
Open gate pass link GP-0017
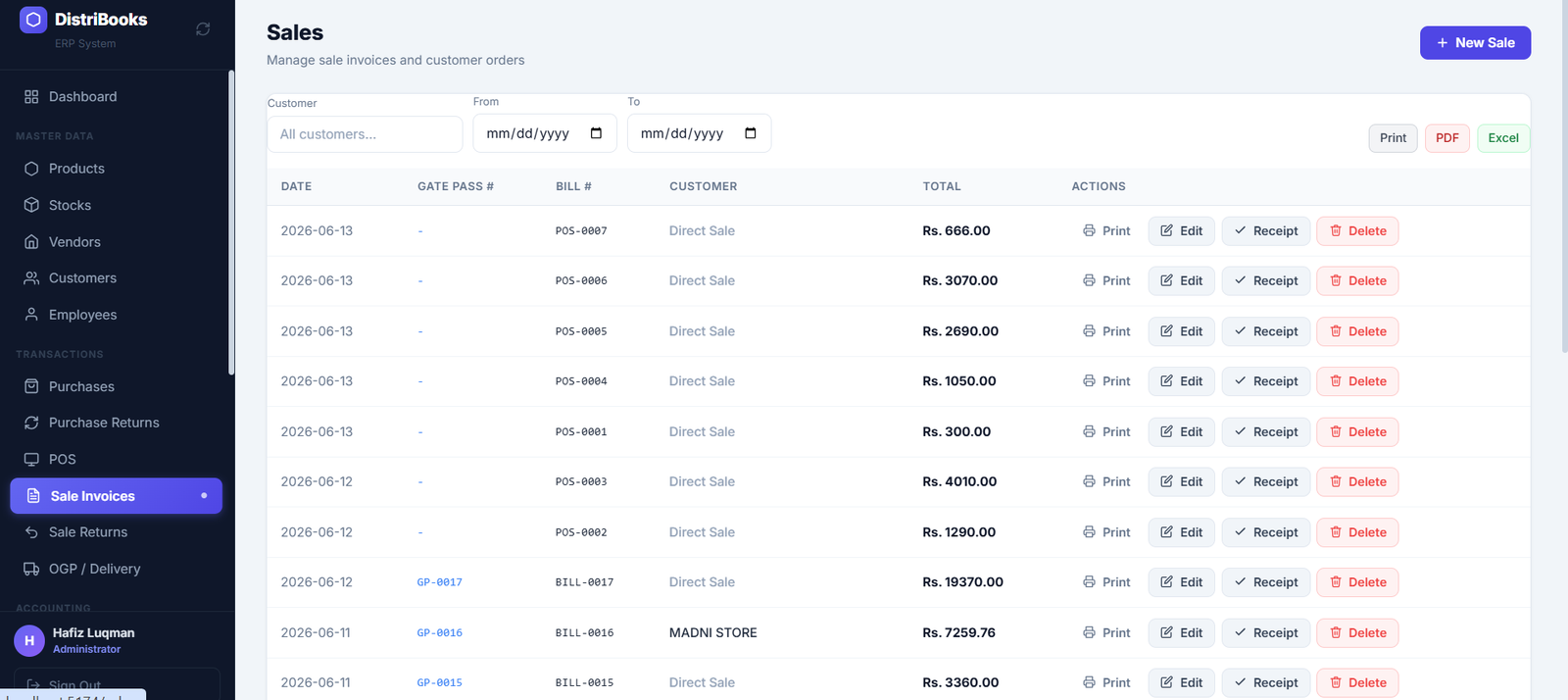click(x=439, y=582)
